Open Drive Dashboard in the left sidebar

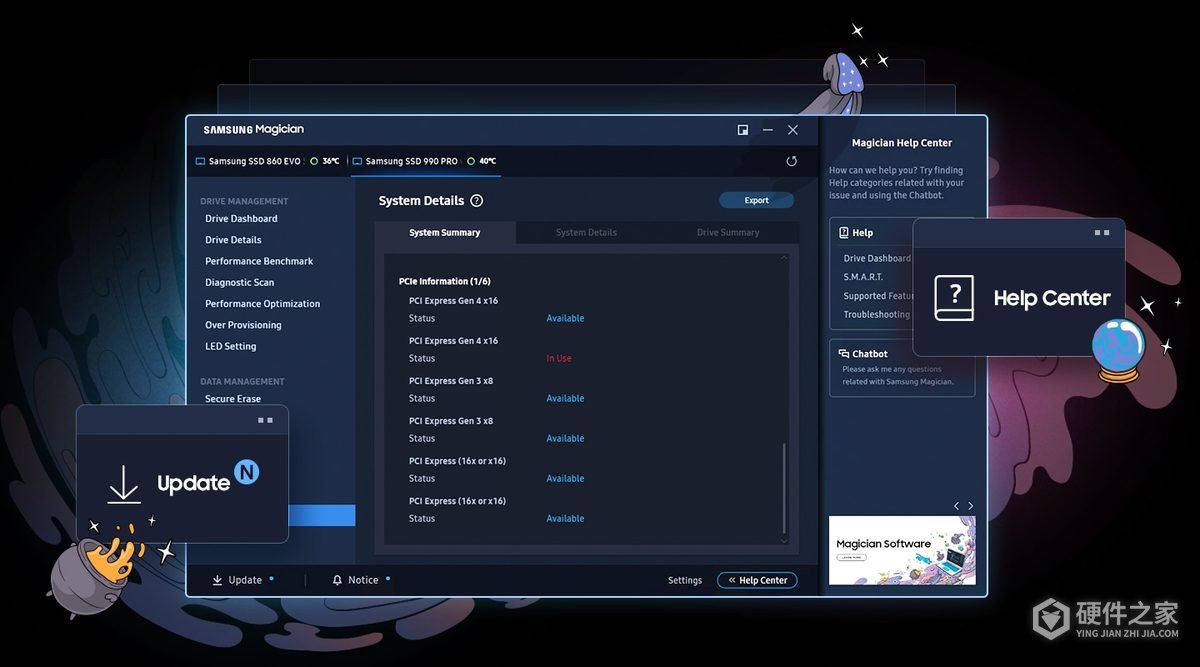(241, 219)
